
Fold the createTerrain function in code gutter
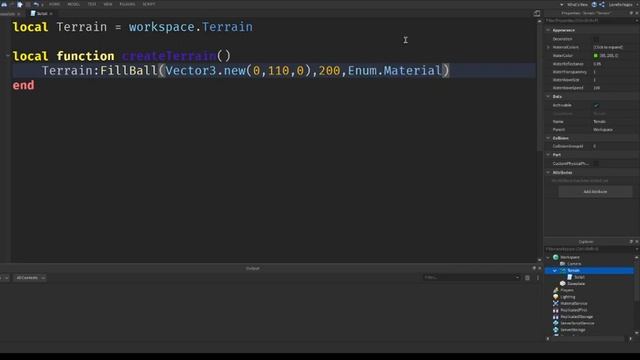tap(8, 56)
